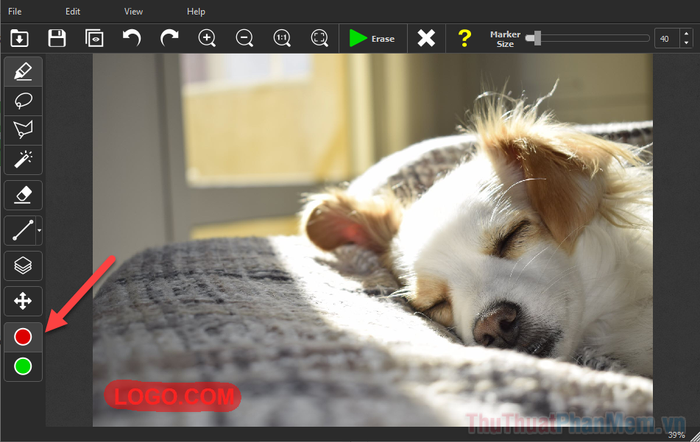
Task: Open the File menu
Action: (x=15, y=12)
